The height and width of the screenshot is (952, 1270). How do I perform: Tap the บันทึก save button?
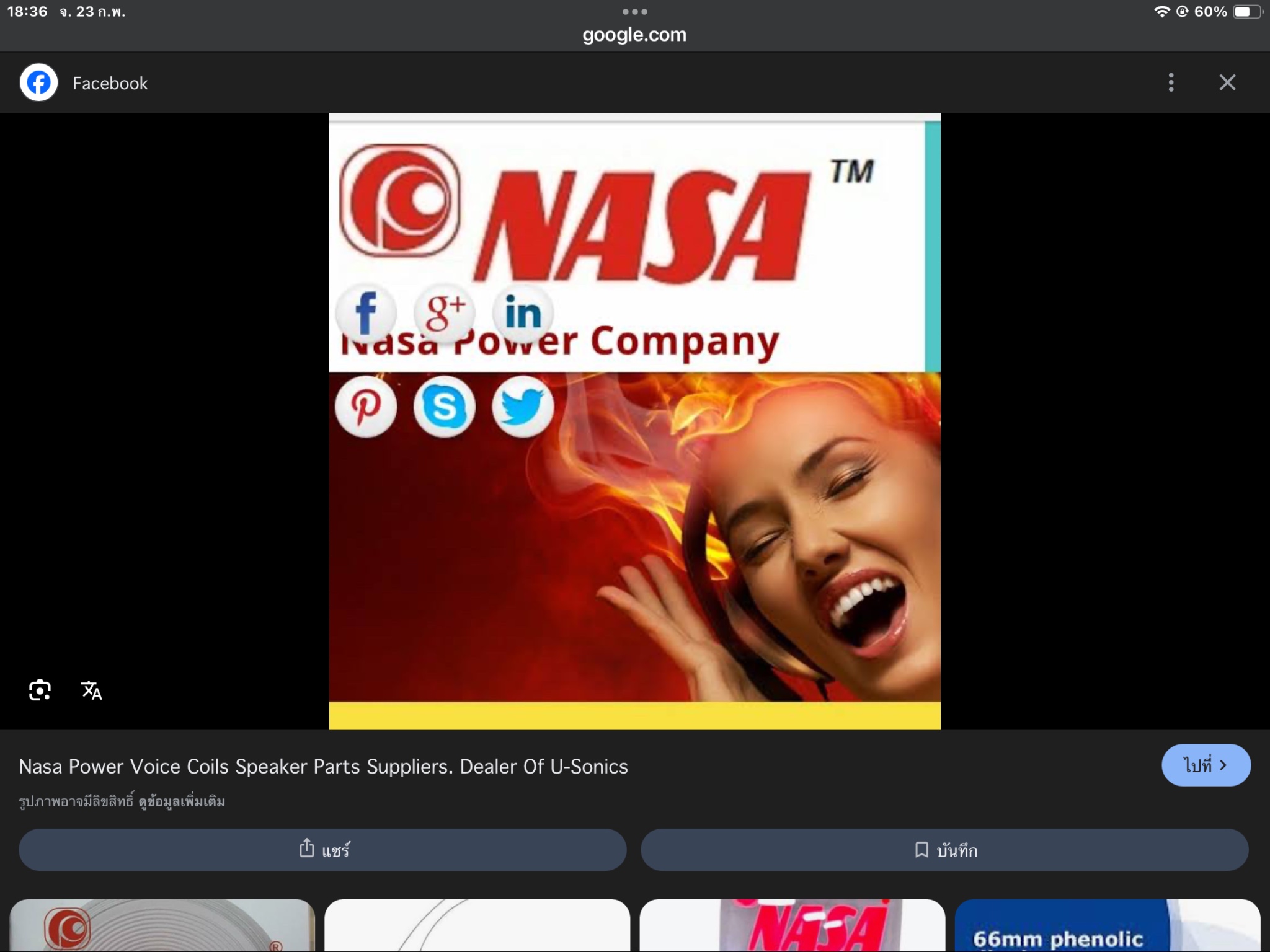(944, 850)
